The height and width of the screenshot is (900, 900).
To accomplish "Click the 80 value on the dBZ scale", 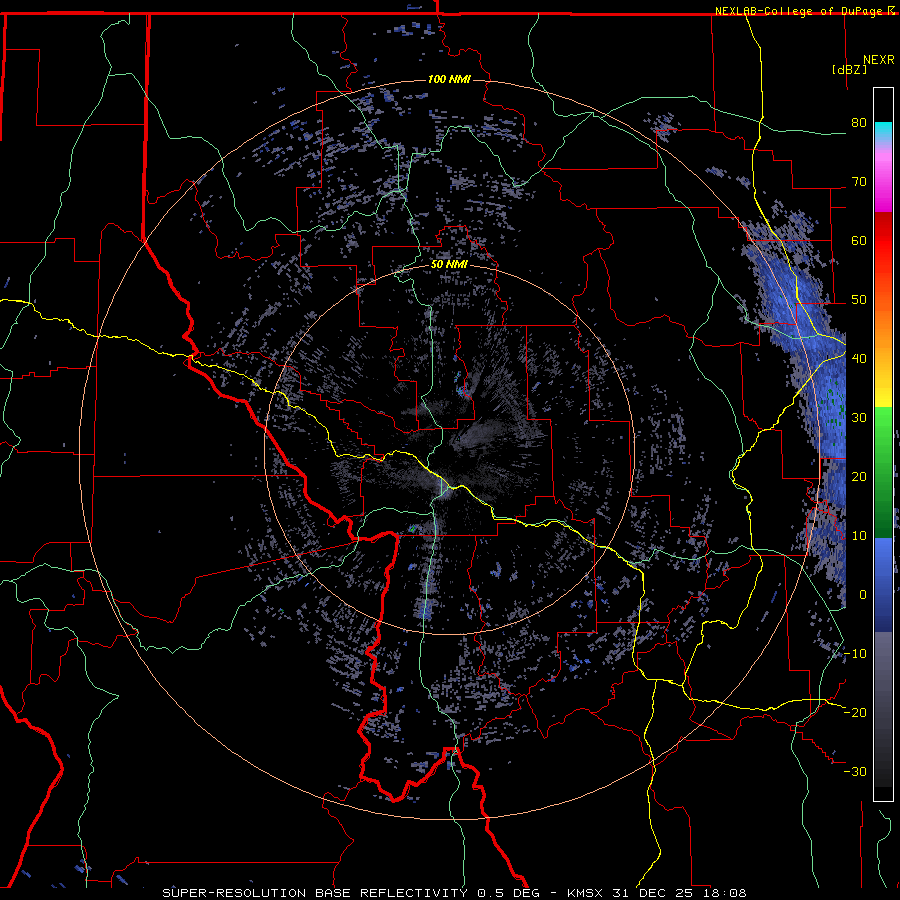I will point(859,123).
